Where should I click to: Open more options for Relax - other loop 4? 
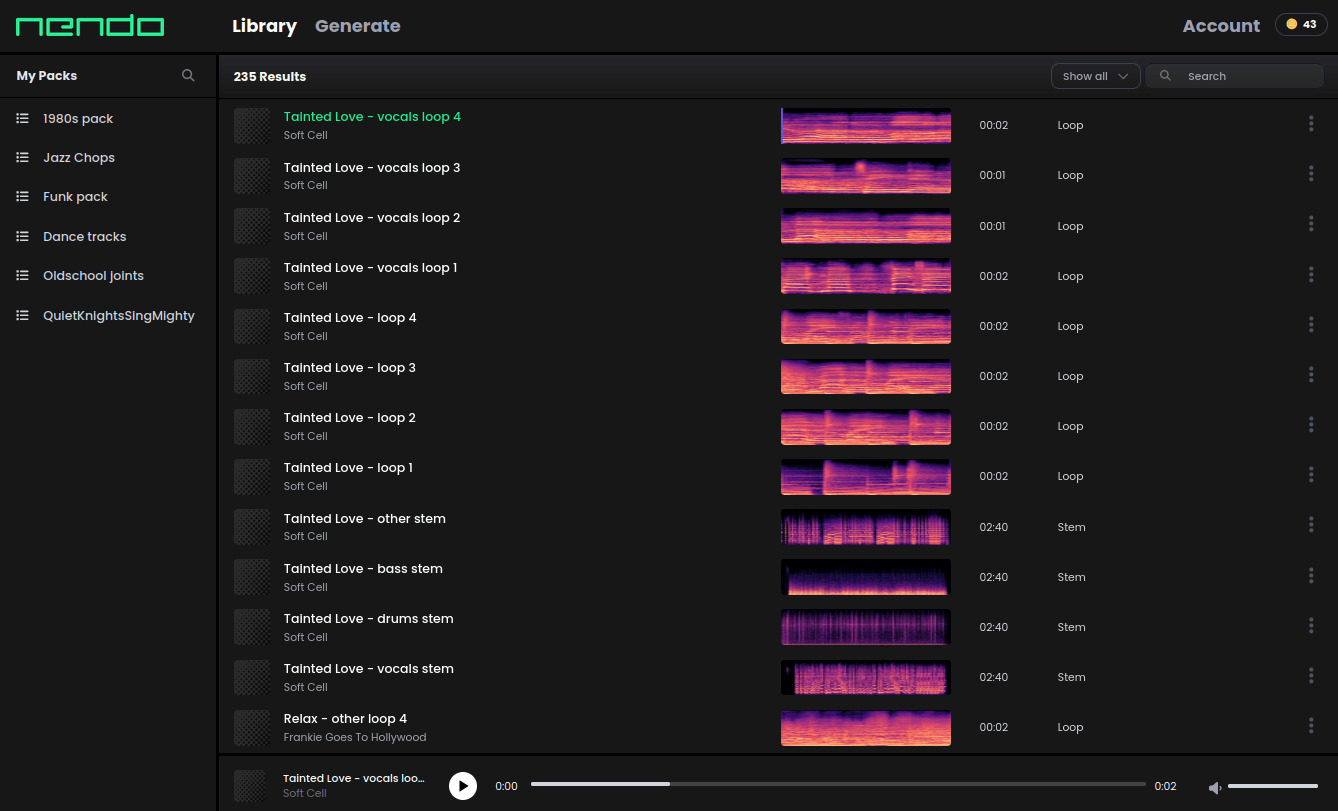[1310, 726]
